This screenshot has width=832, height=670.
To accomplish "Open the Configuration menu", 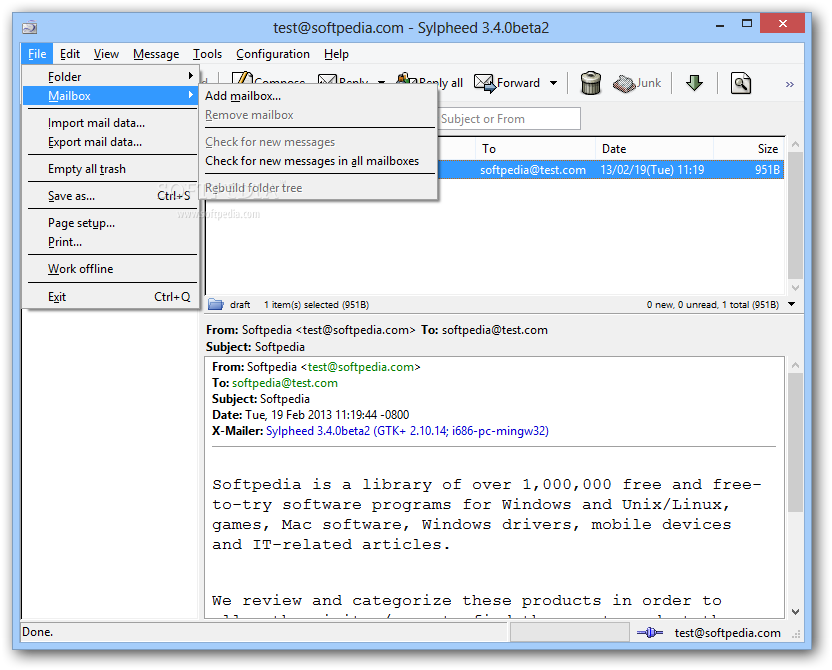I will (273, 54).
